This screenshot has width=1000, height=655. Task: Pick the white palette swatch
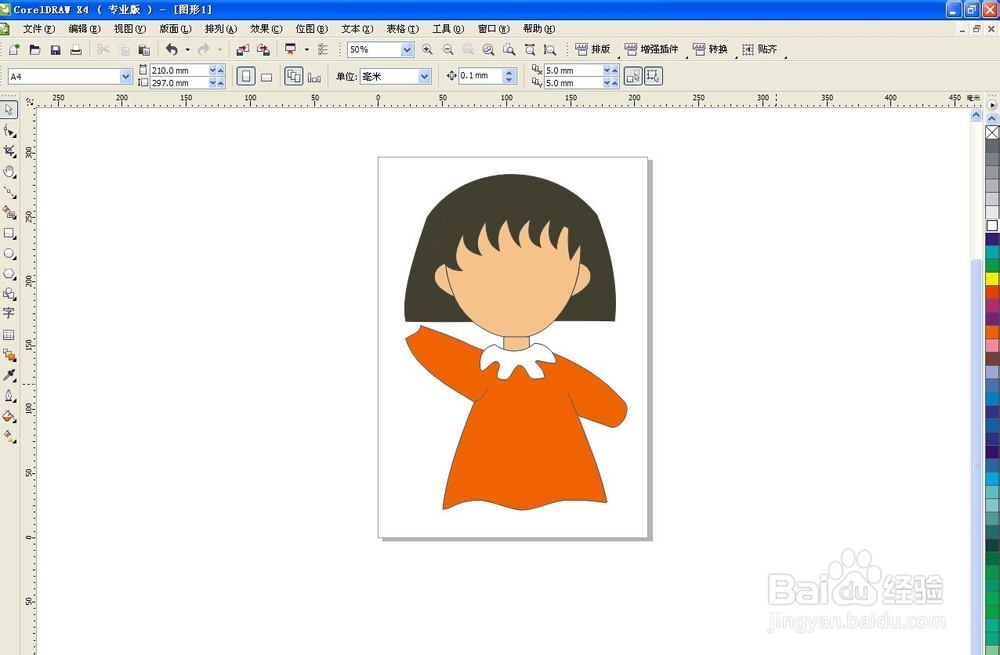point(992,225)
